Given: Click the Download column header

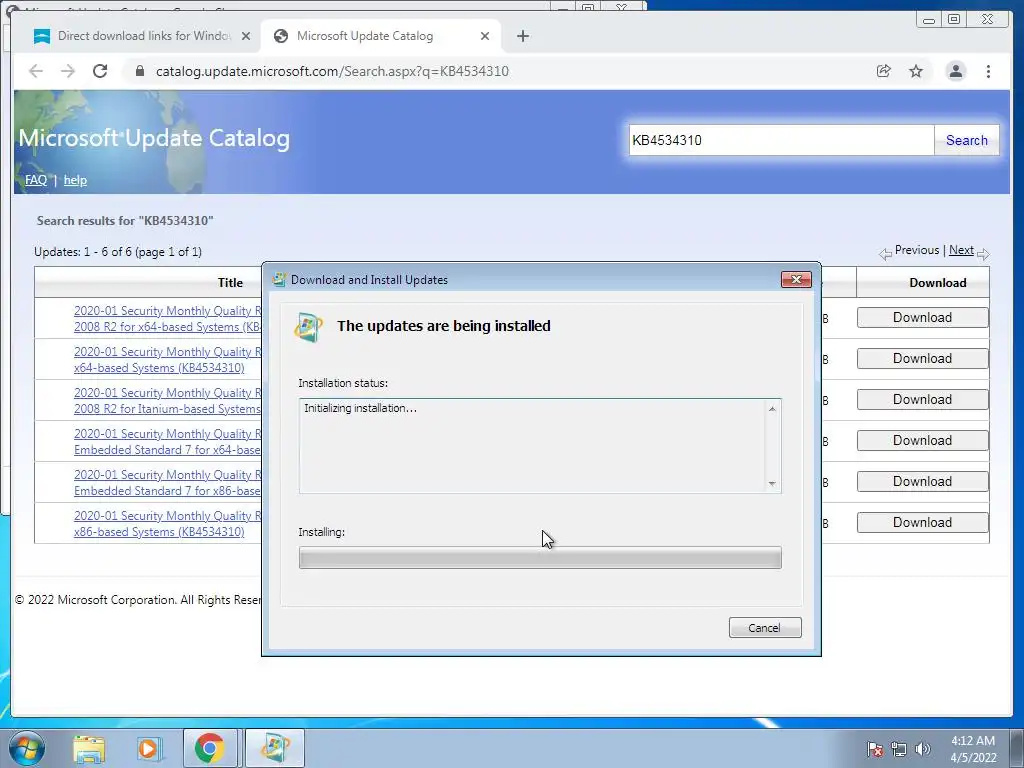Looking at the screenshot, I should point(938,283).
